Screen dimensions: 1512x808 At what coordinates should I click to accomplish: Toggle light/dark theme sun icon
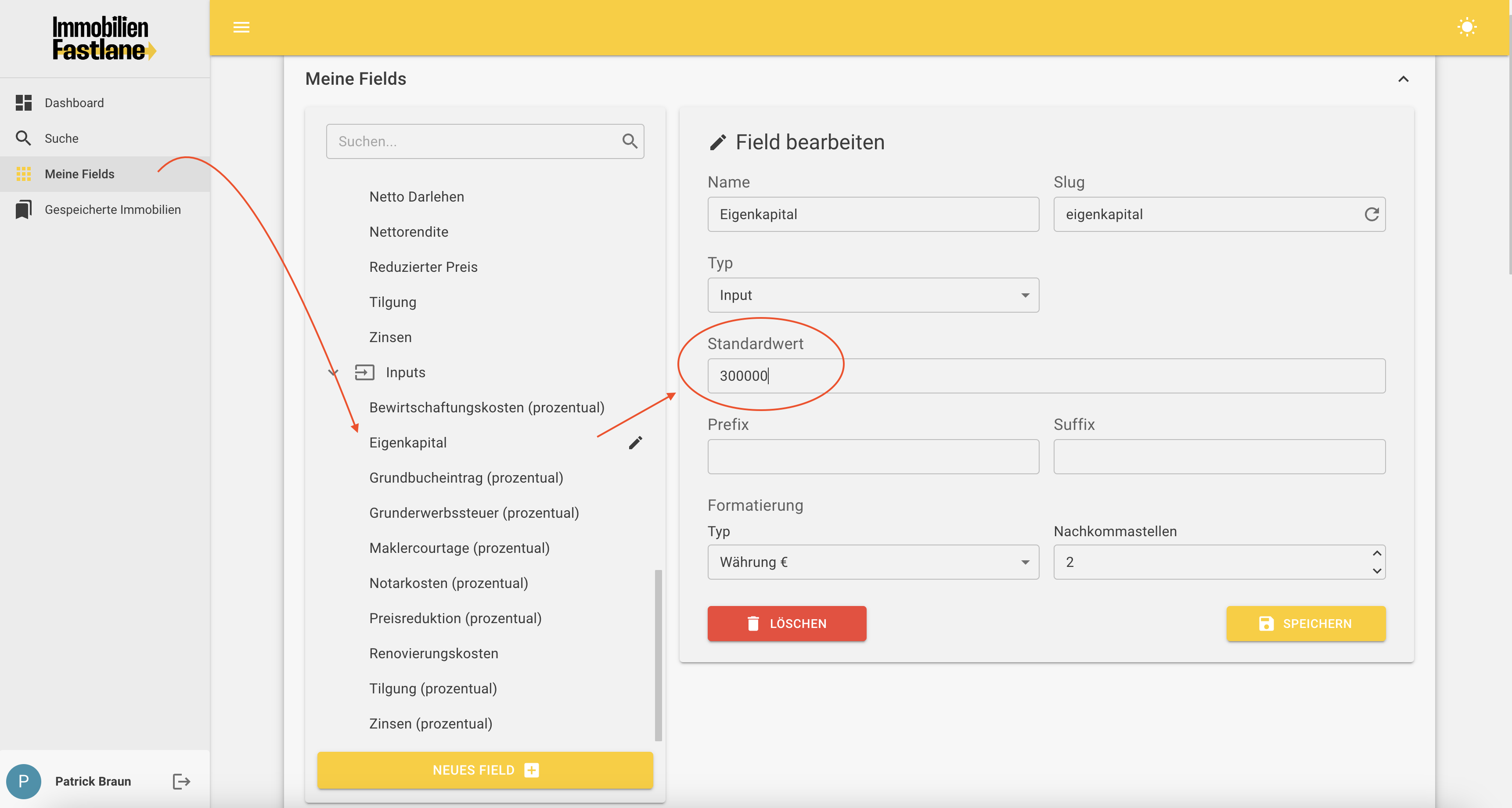(x=1466, y=27)
